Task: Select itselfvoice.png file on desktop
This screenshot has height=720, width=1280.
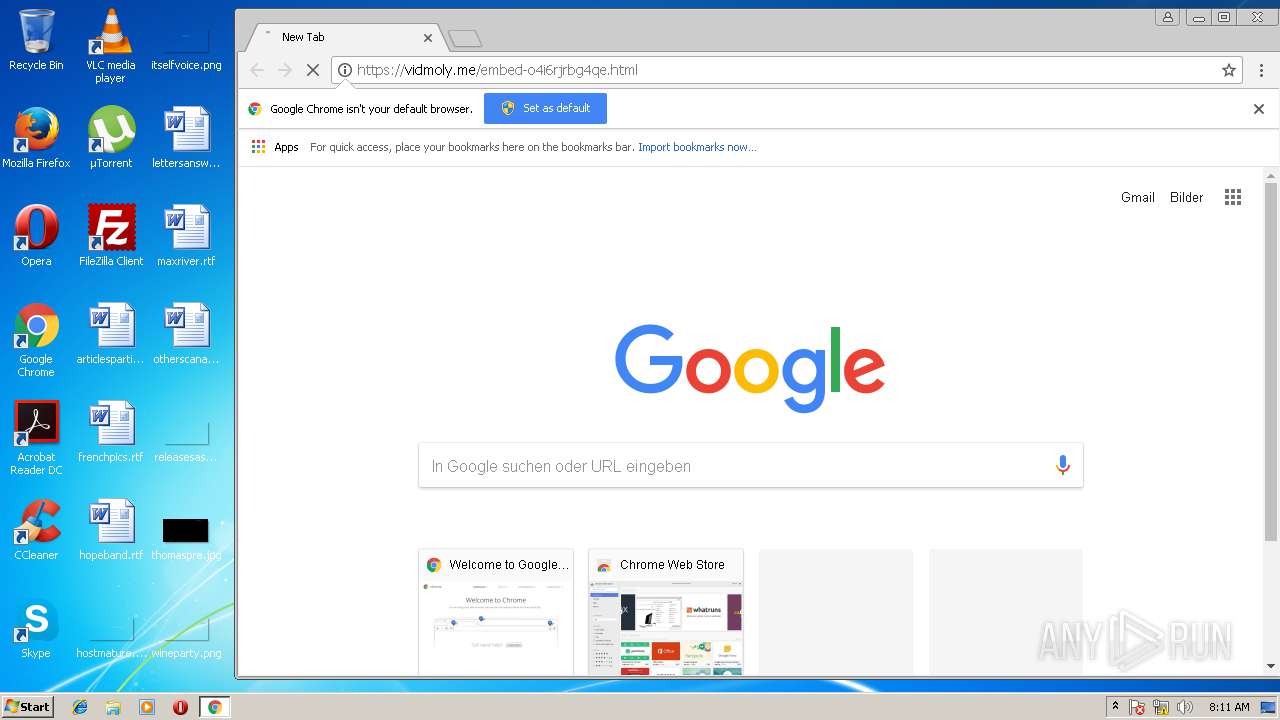Action: [186, 45]
